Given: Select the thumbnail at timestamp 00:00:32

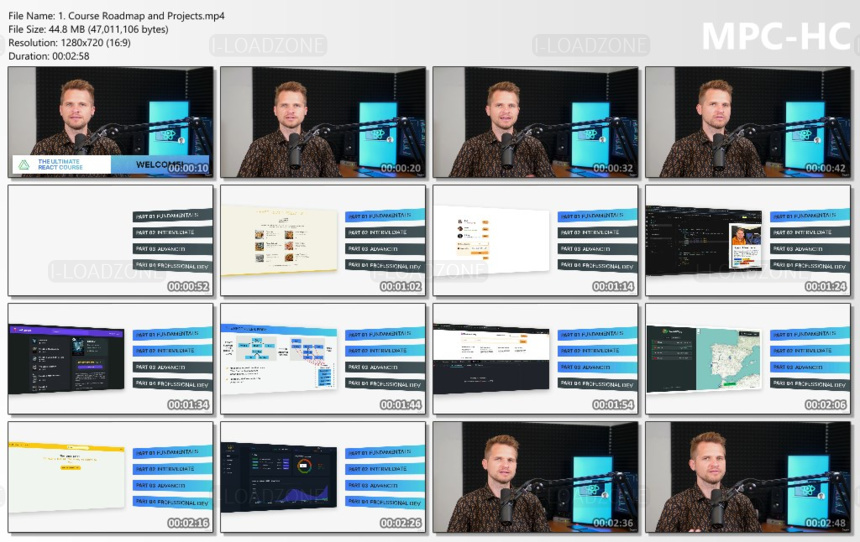Looking at the screenshot, I should 535,122.
